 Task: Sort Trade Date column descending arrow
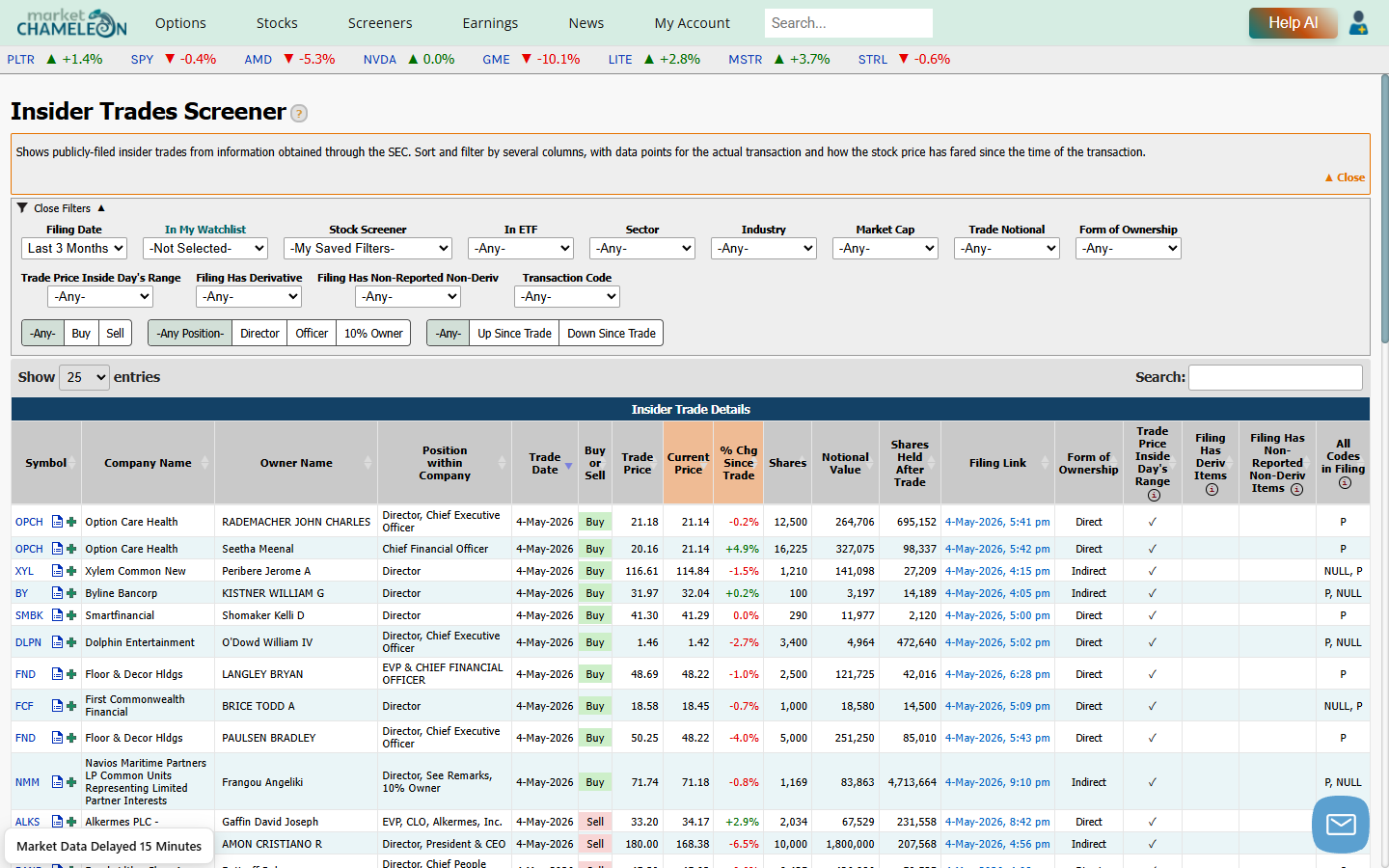568,466
